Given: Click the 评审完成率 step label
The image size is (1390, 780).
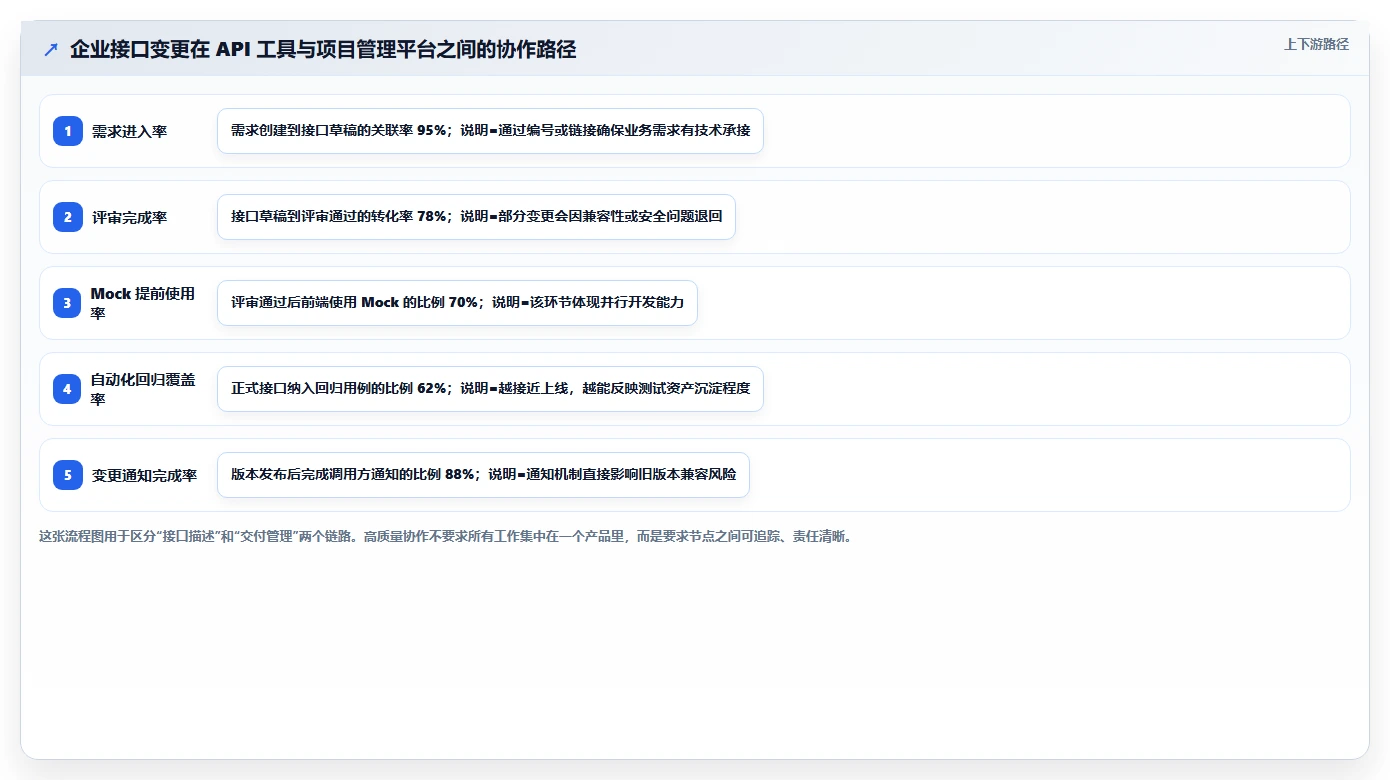Looking at the screenshot, I should click(129, 217).
